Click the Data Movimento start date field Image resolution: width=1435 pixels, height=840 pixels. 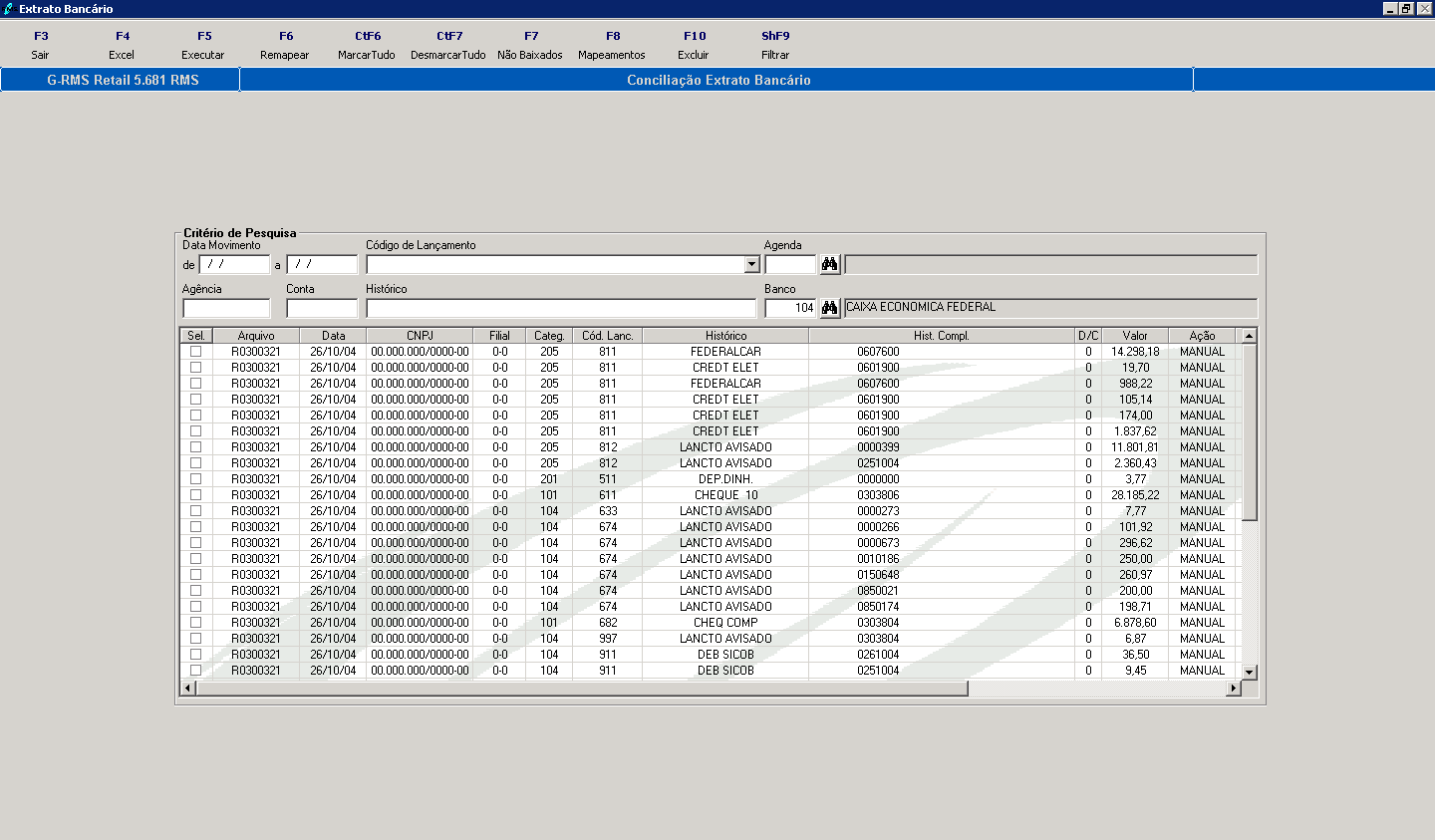click(234, 264)
